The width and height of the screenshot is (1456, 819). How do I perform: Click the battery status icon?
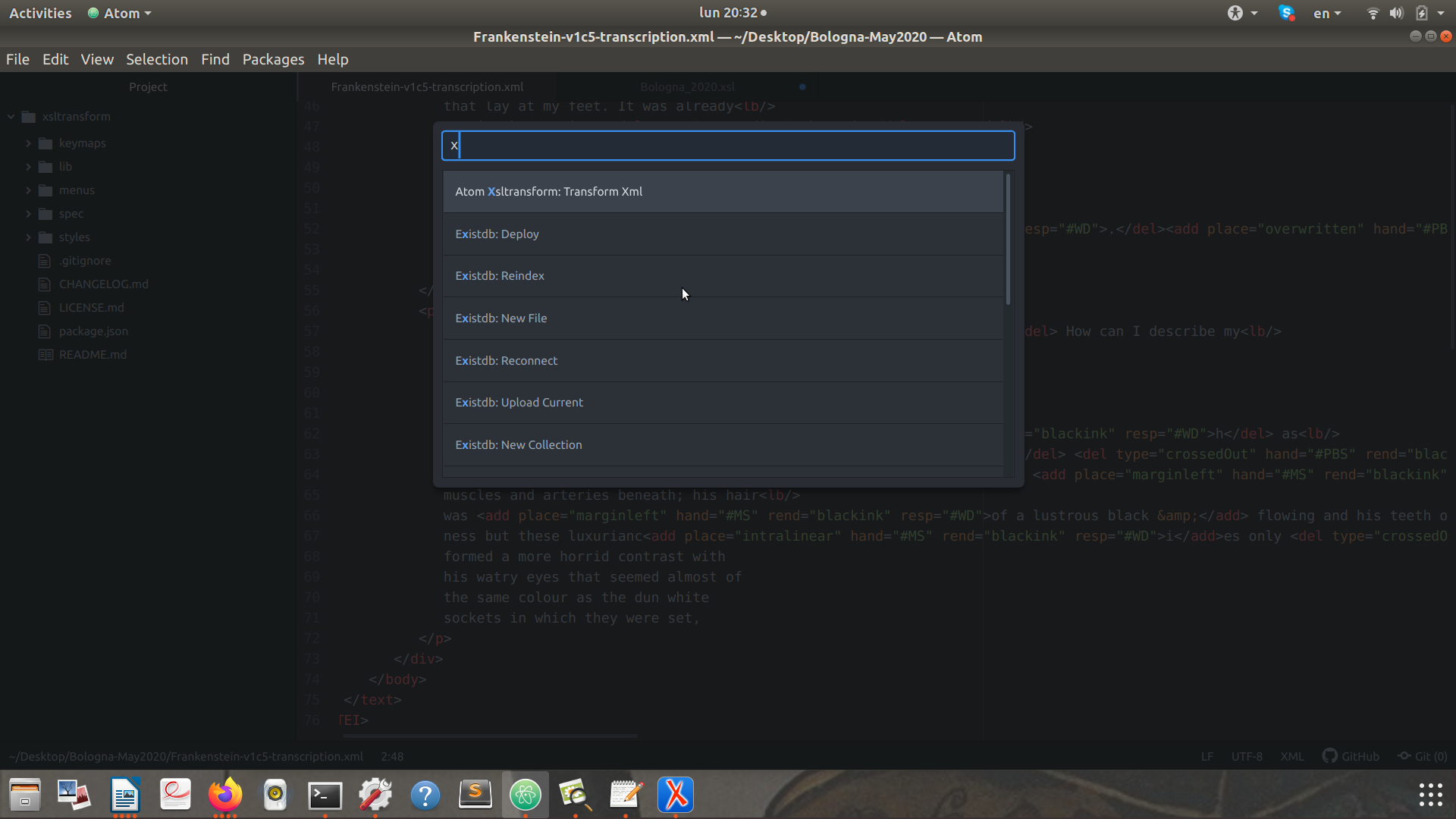(1422, 13)
